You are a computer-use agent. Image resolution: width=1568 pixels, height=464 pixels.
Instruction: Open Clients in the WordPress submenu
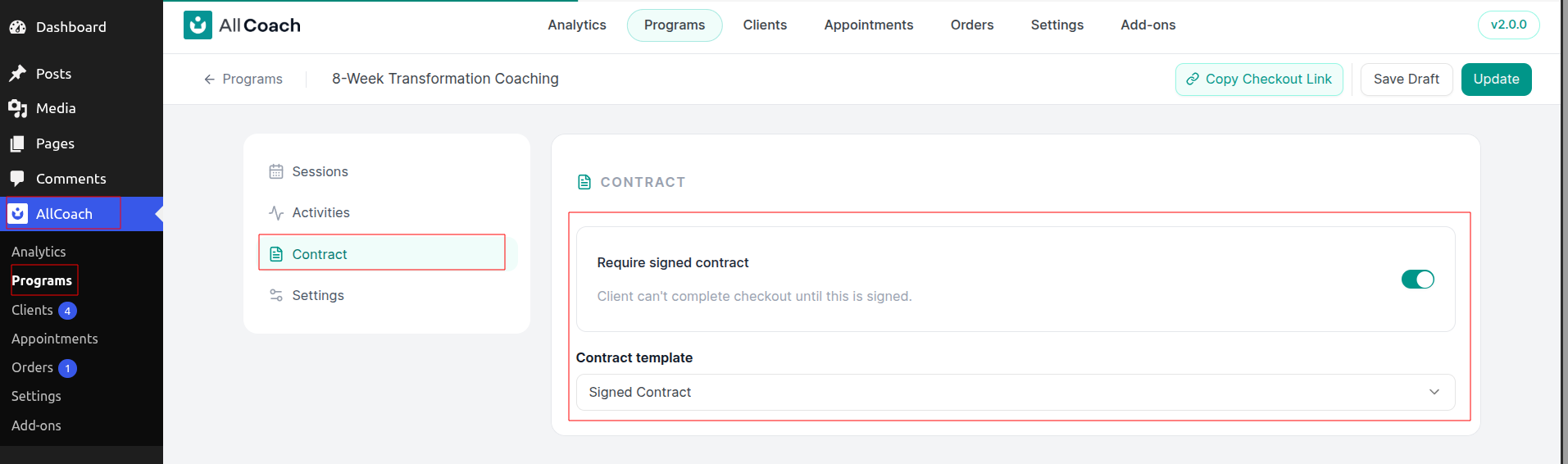(33, 310)
